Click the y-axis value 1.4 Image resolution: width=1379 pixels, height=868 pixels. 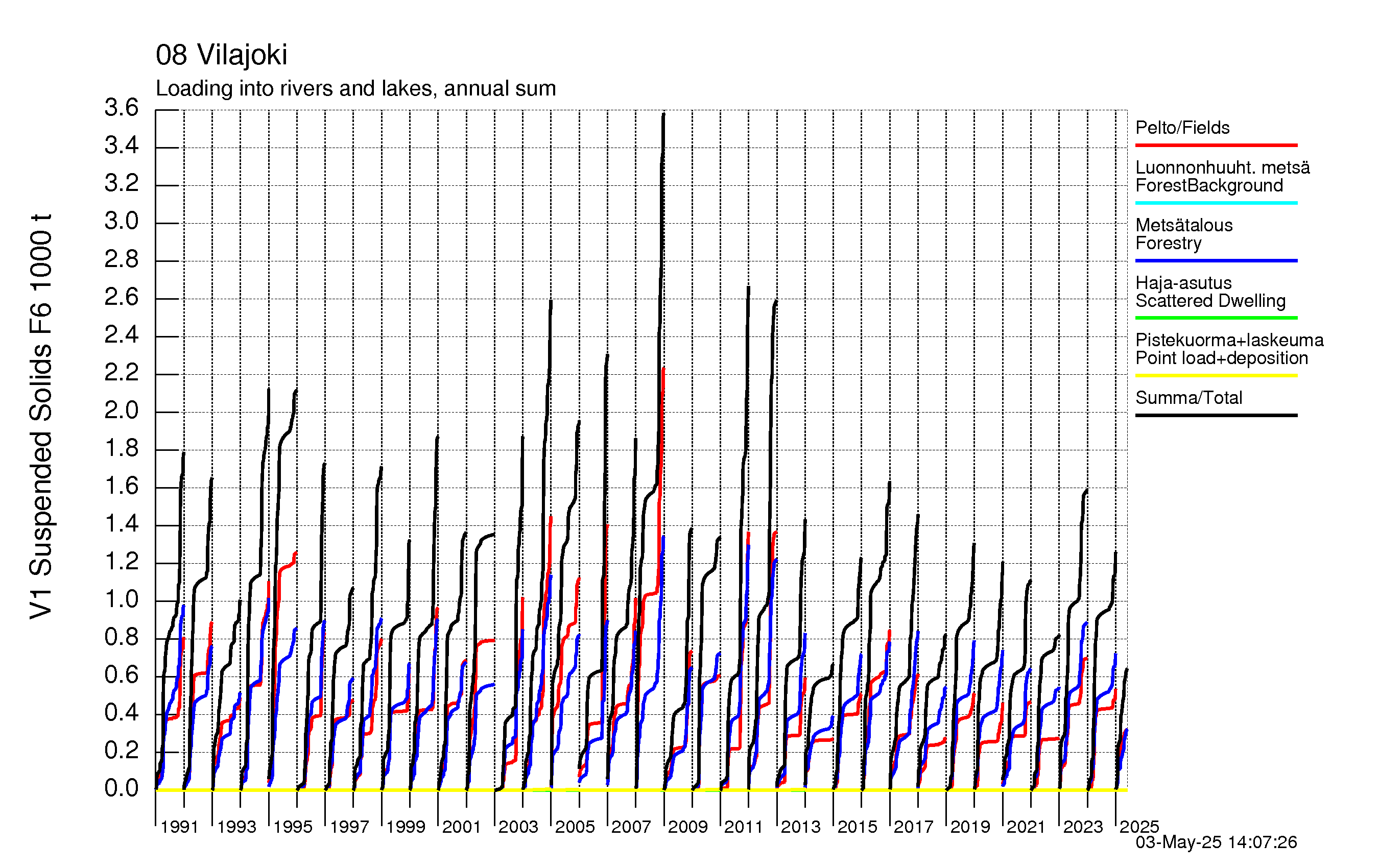tap(122, 524)
